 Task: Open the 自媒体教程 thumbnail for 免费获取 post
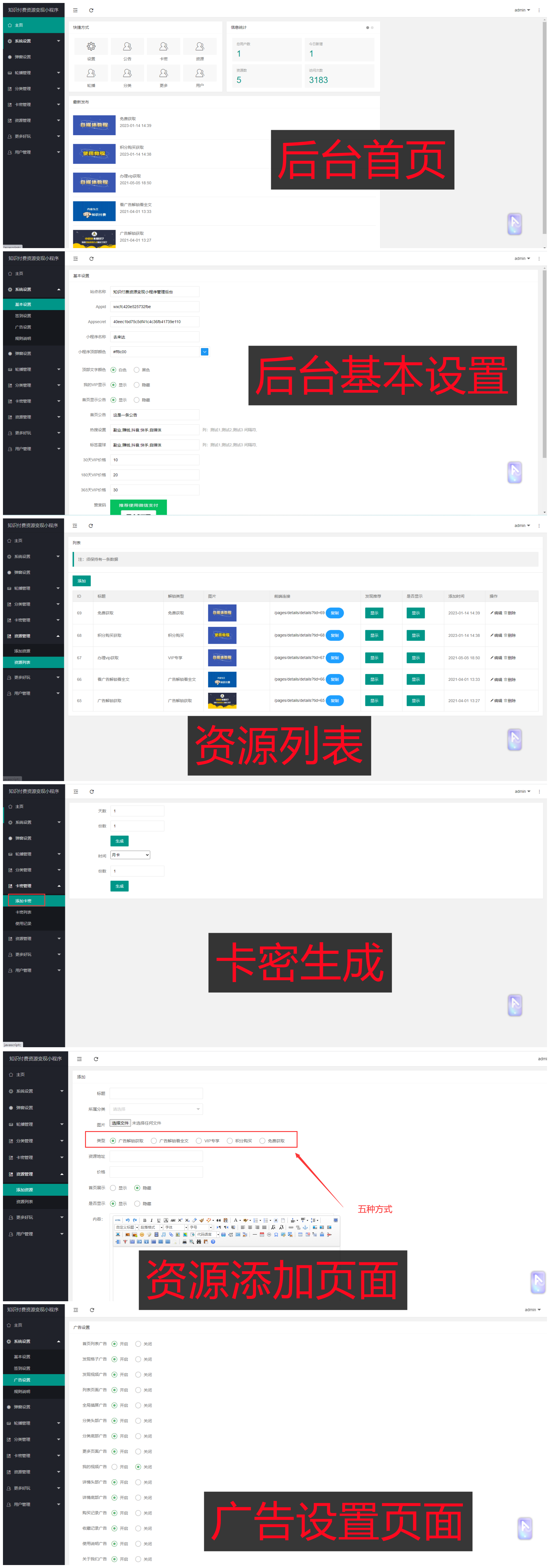pyautogui.click(x=94, y=125)
